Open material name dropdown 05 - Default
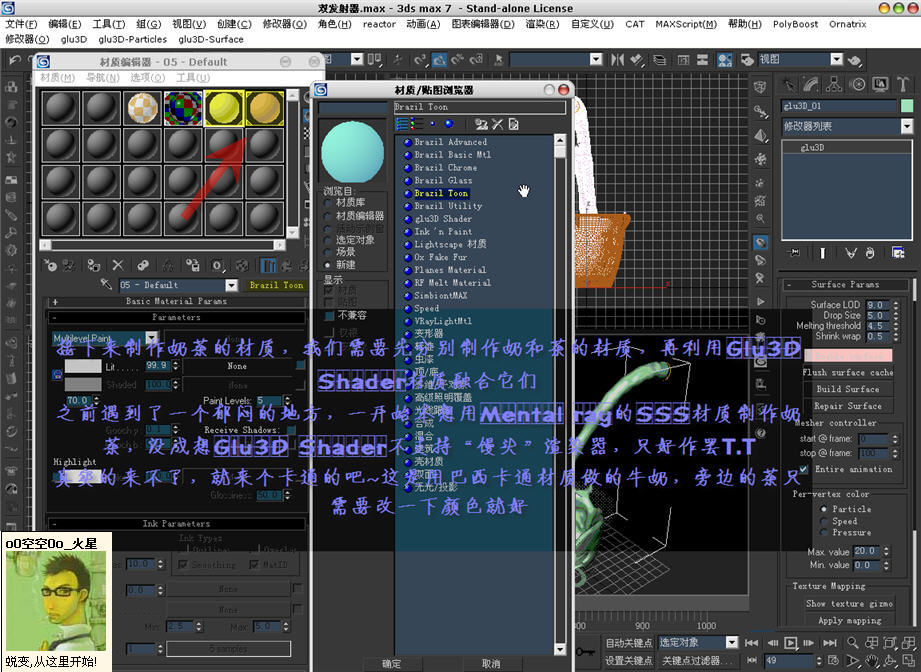 click(x=231, y=285)
